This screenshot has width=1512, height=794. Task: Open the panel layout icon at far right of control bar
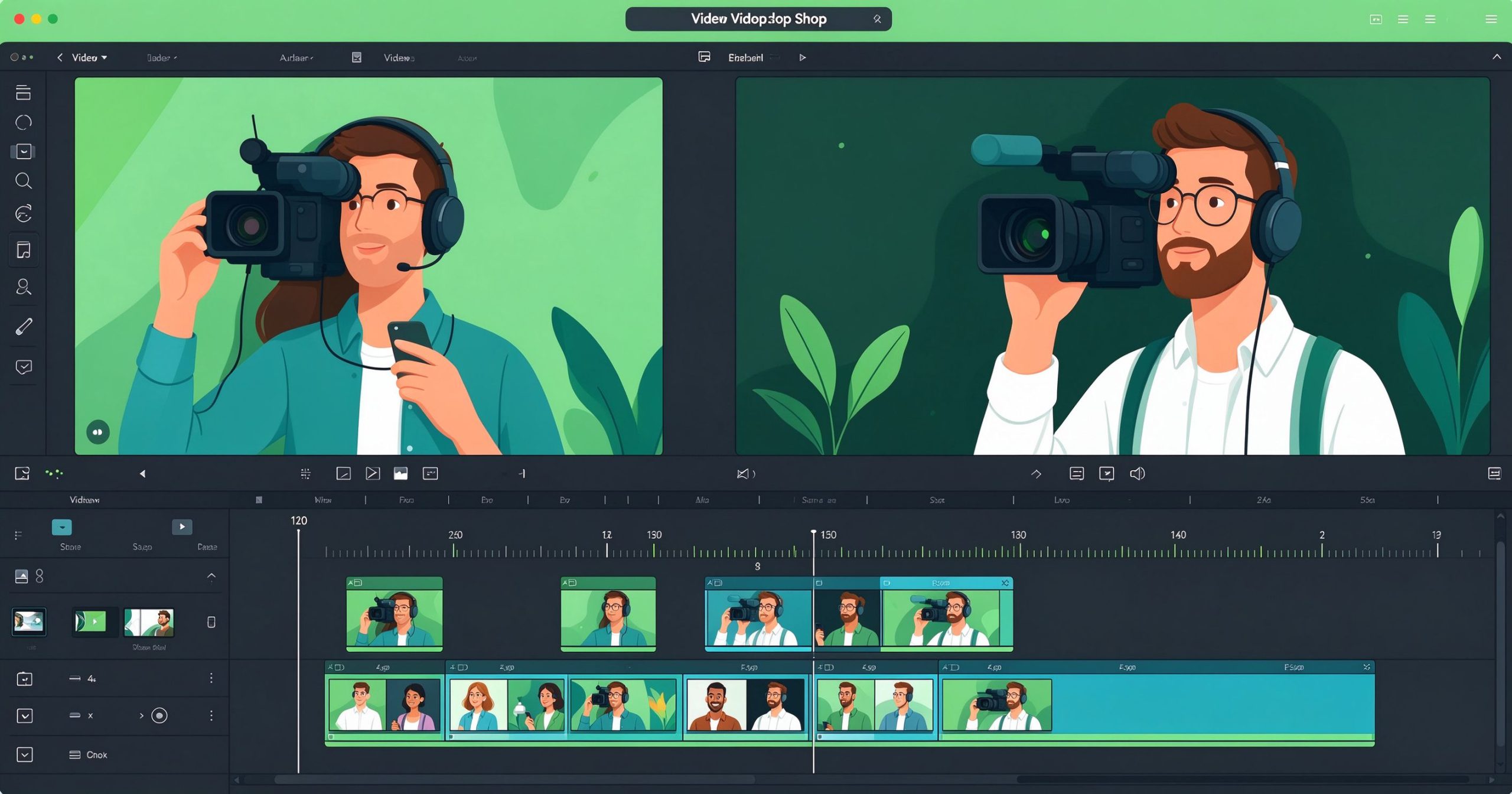pos(1494,473)
